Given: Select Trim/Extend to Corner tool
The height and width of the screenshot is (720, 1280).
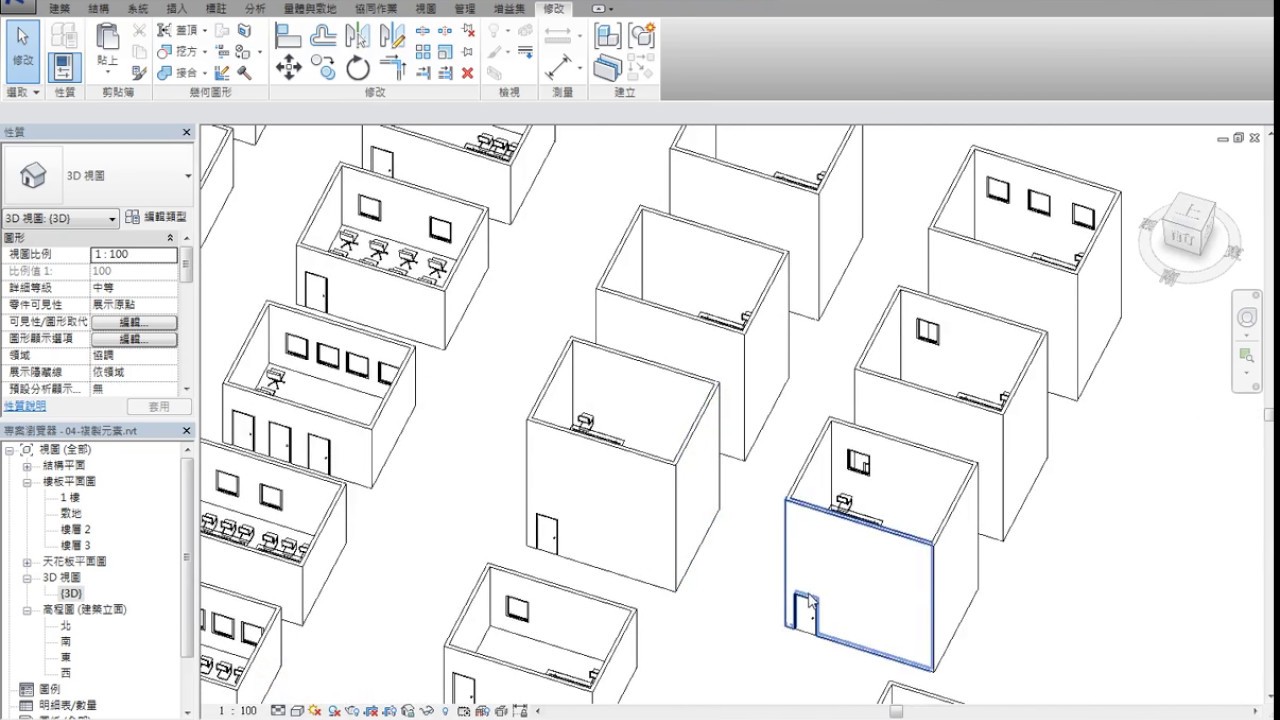Looking at the screenshot, I should click(x=392, y=67).
